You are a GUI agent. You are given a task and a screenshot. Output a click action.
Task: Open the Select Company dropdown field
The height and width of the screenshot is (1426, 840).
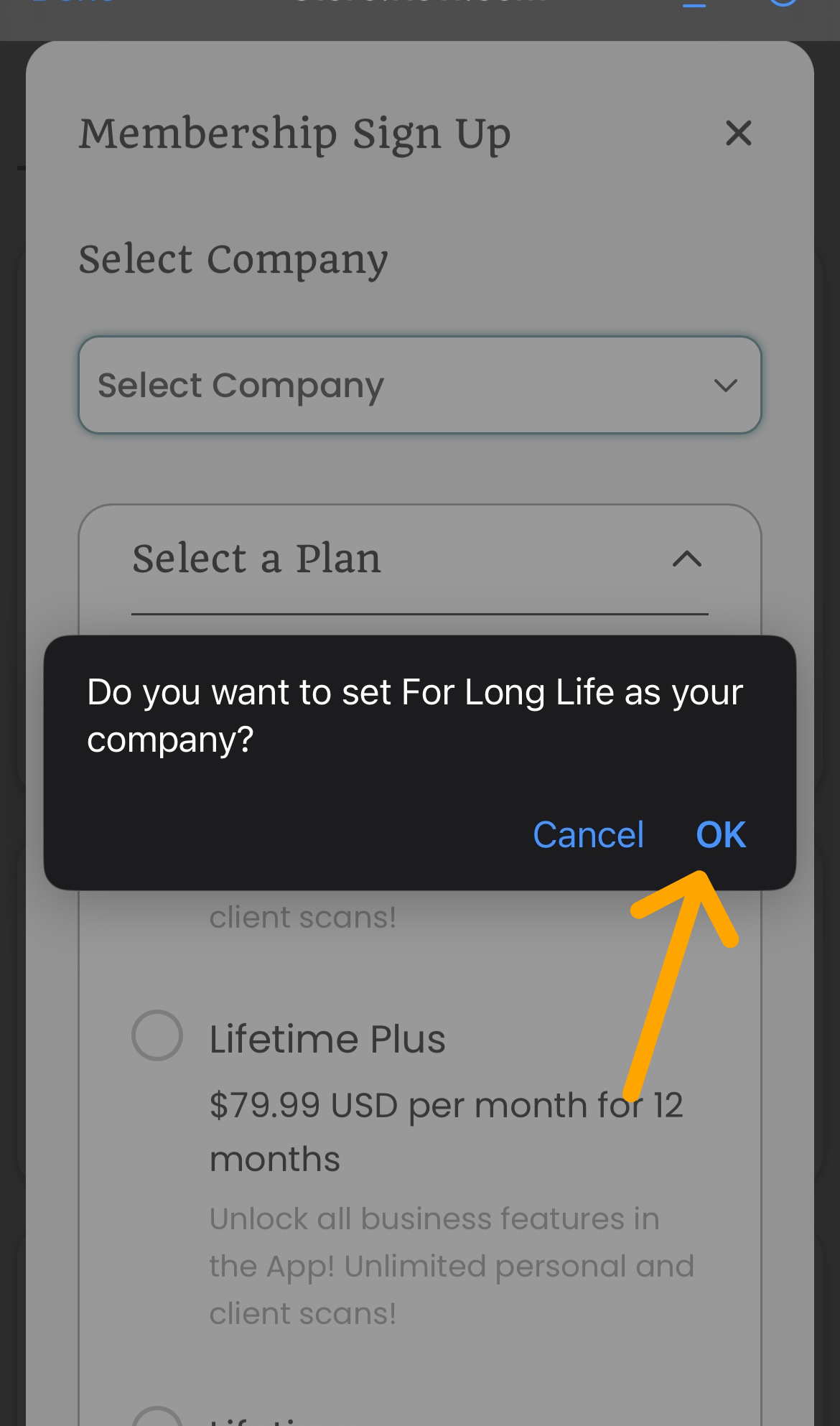coord(419,386)
